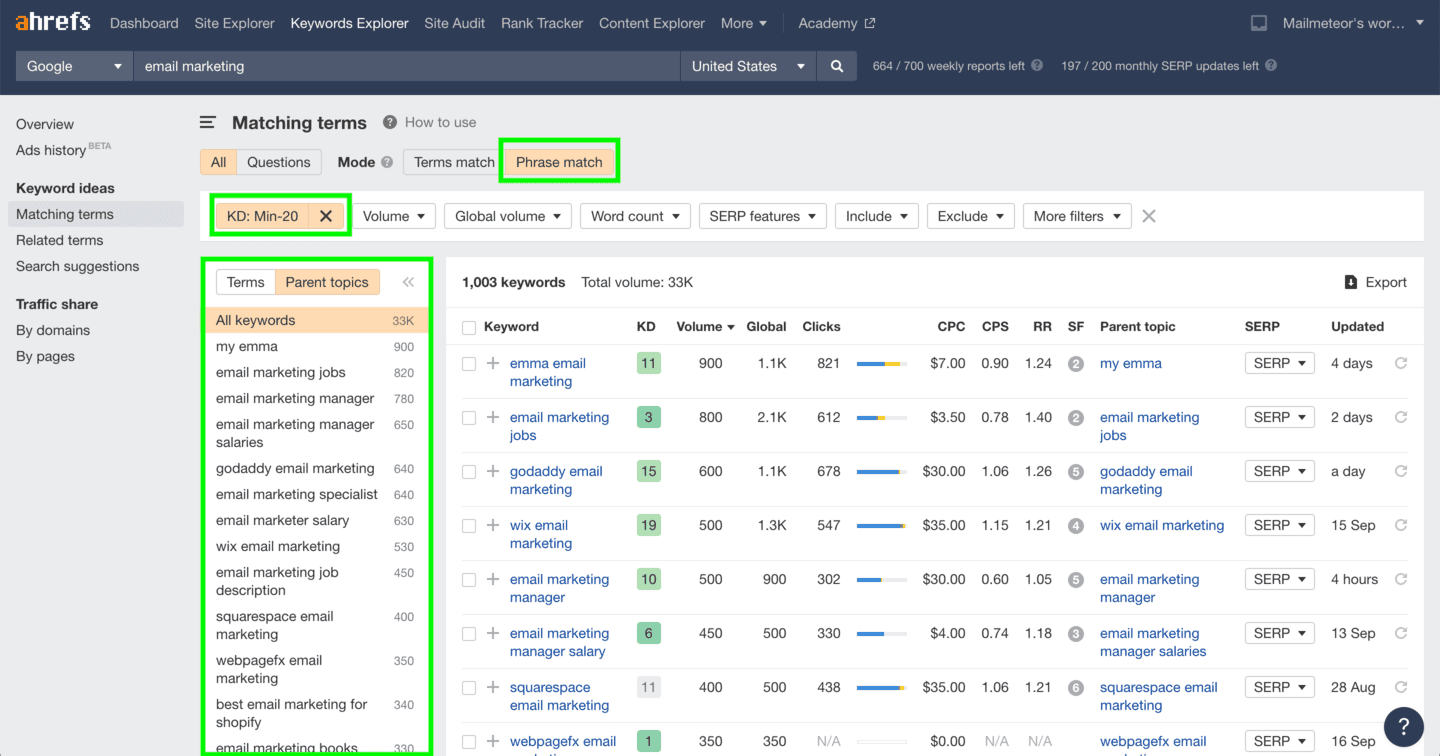Open the help question mark bubble
This screenshot has width=1440, height=756.
coord(1403,726)
